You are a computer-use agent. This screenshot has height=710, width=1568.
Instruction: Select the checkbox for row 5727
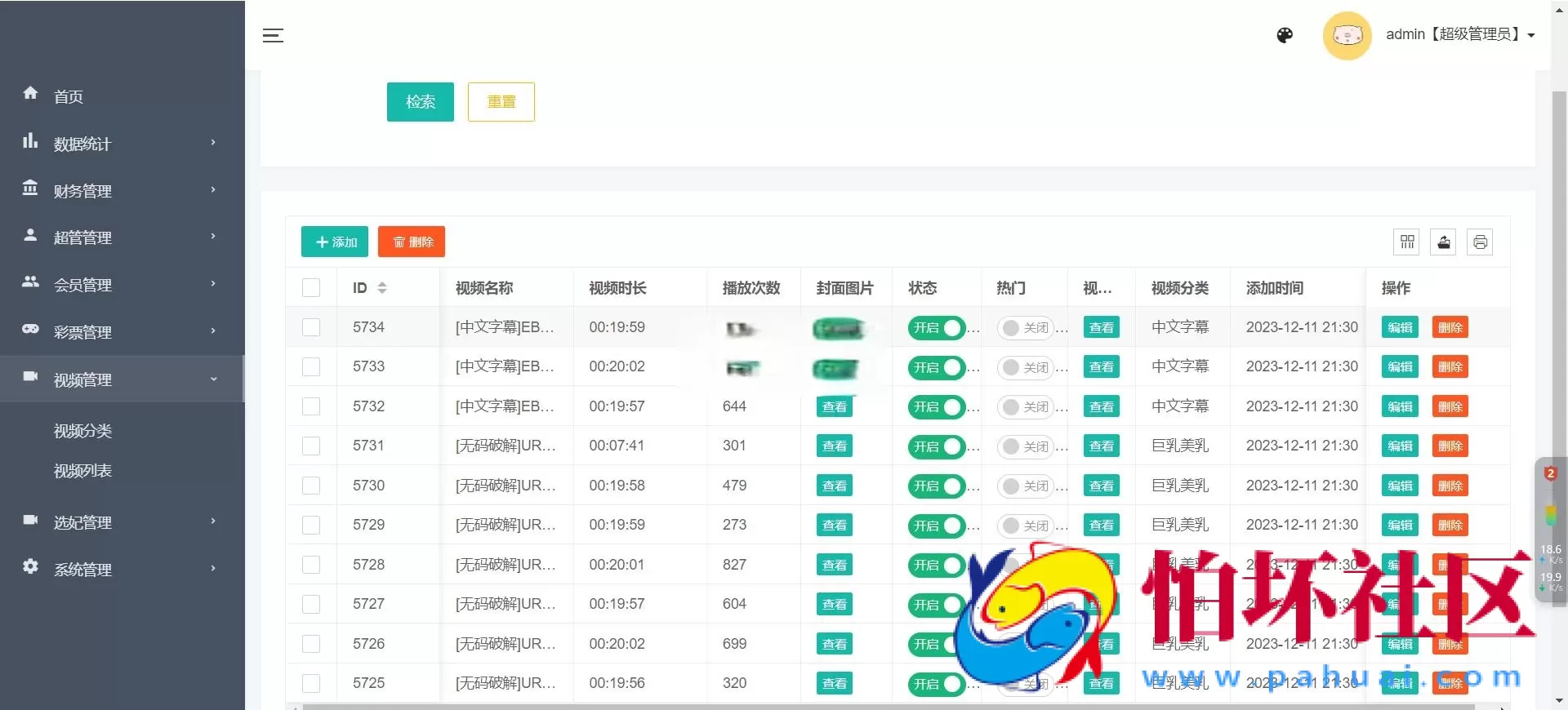pos(311,604)
